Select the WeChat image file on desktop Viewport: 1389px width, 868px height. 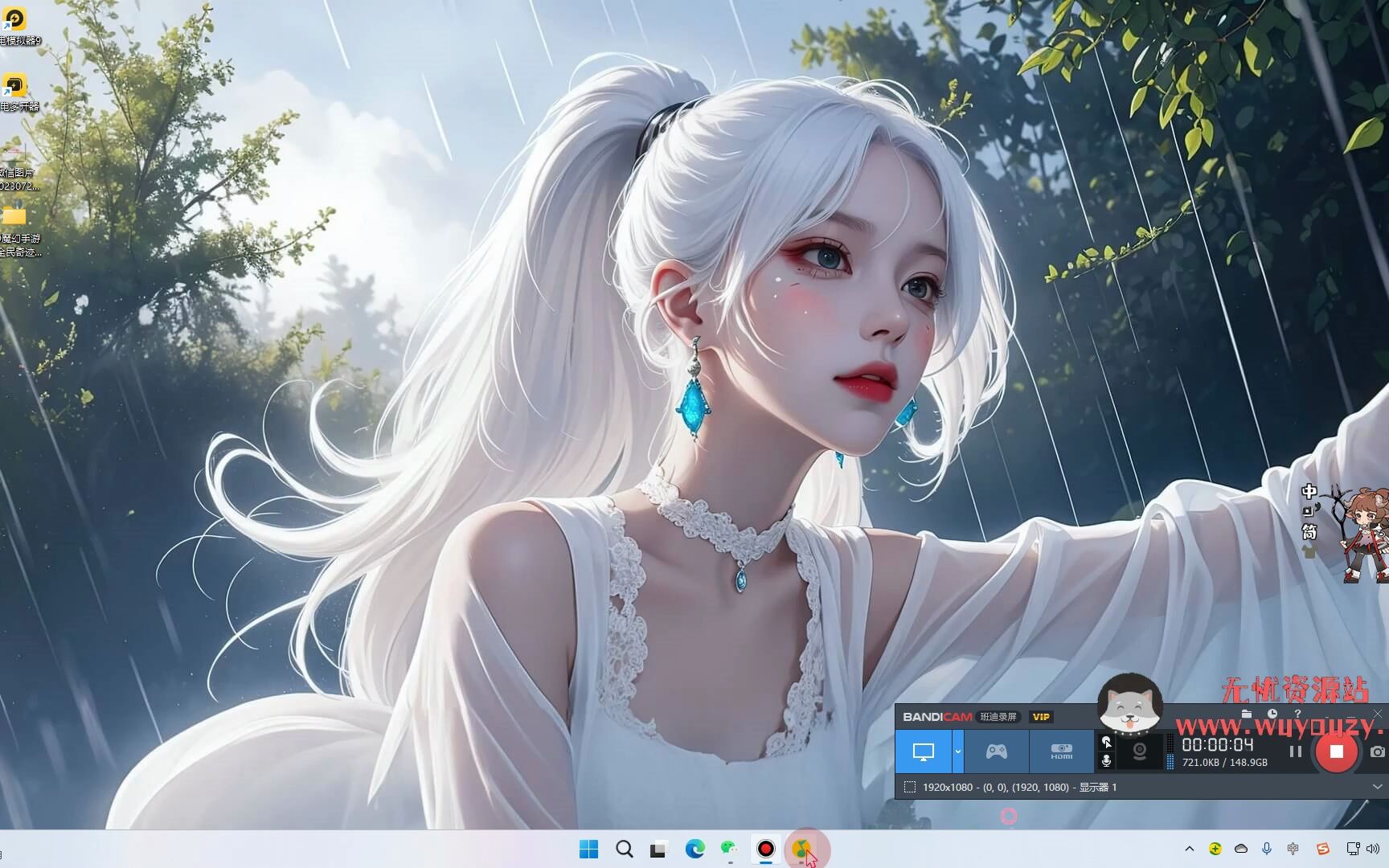[18, 166]
